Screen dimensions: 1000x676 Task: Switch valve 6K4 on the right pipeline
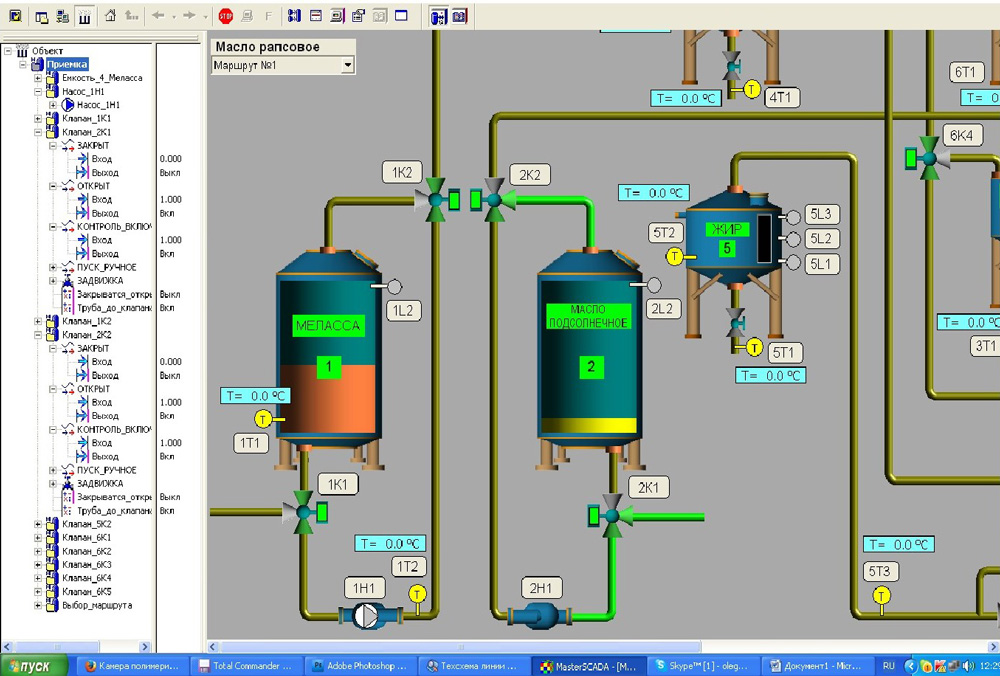coord(929,158)
